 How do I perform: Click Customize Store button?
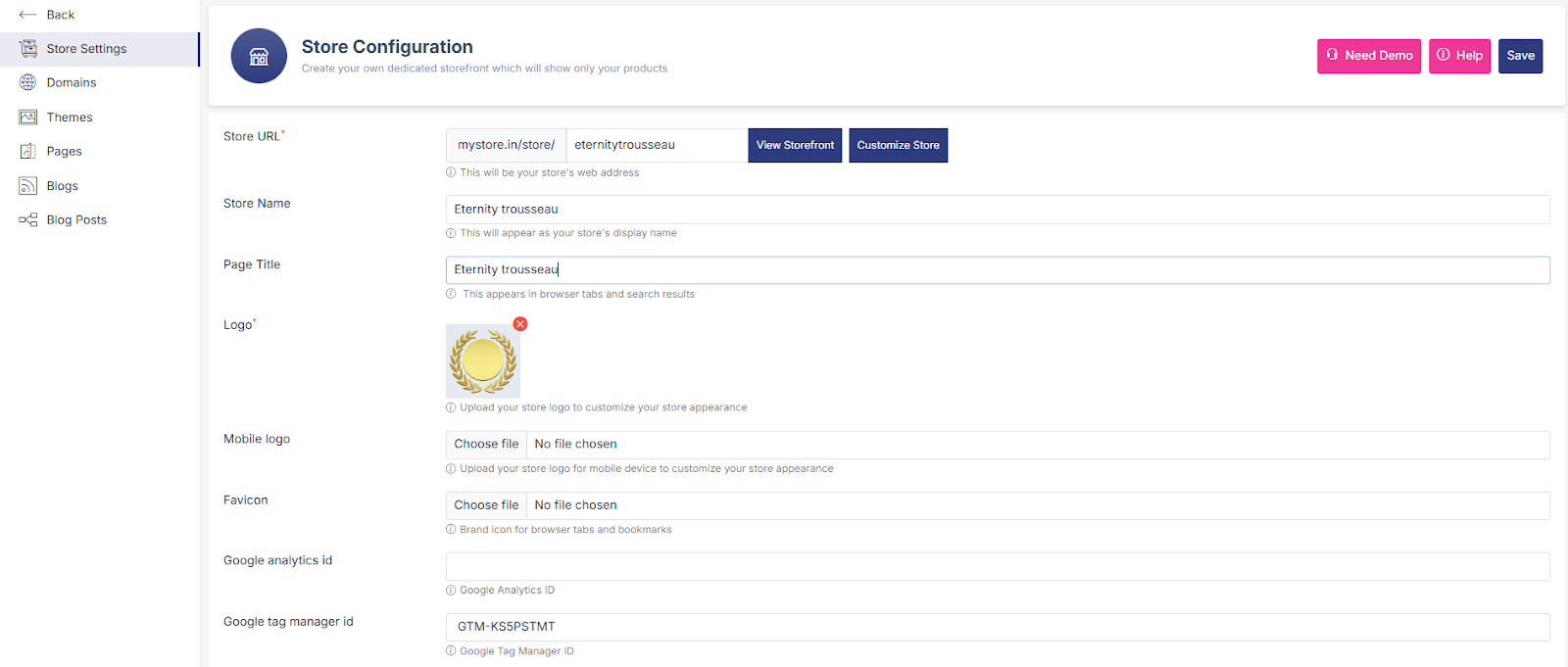[898, 145]
